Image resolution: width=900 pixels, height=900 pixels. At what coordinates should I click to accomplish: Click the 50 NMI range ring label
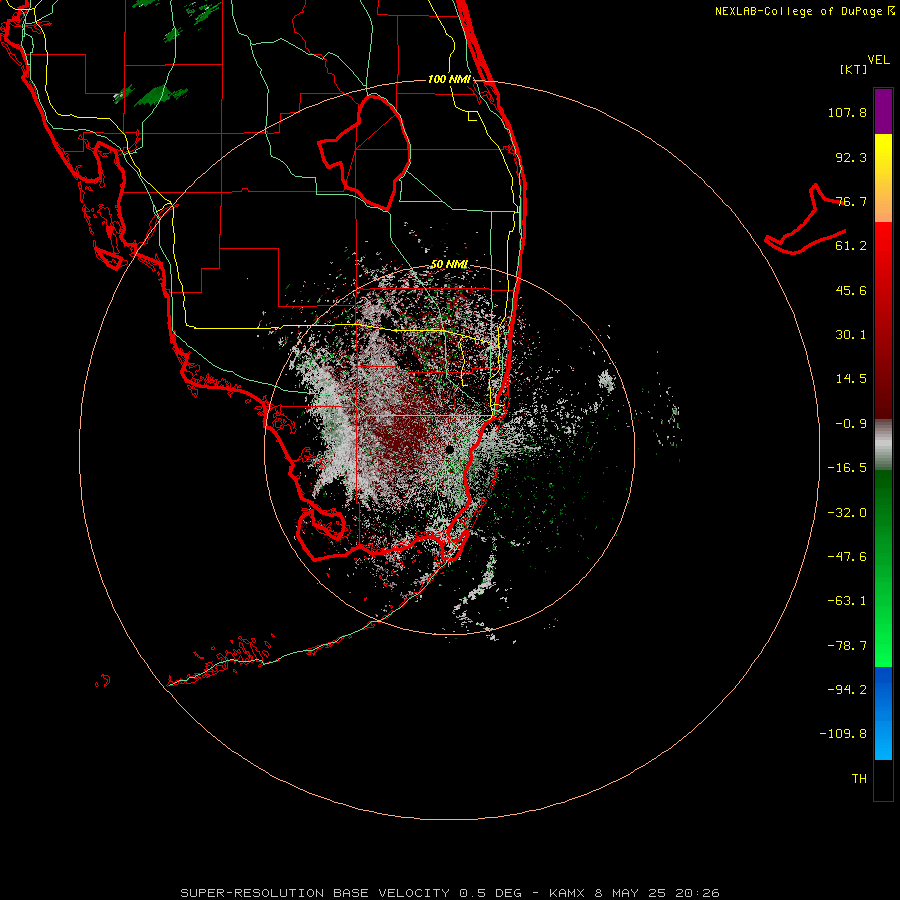pos(449,264)
